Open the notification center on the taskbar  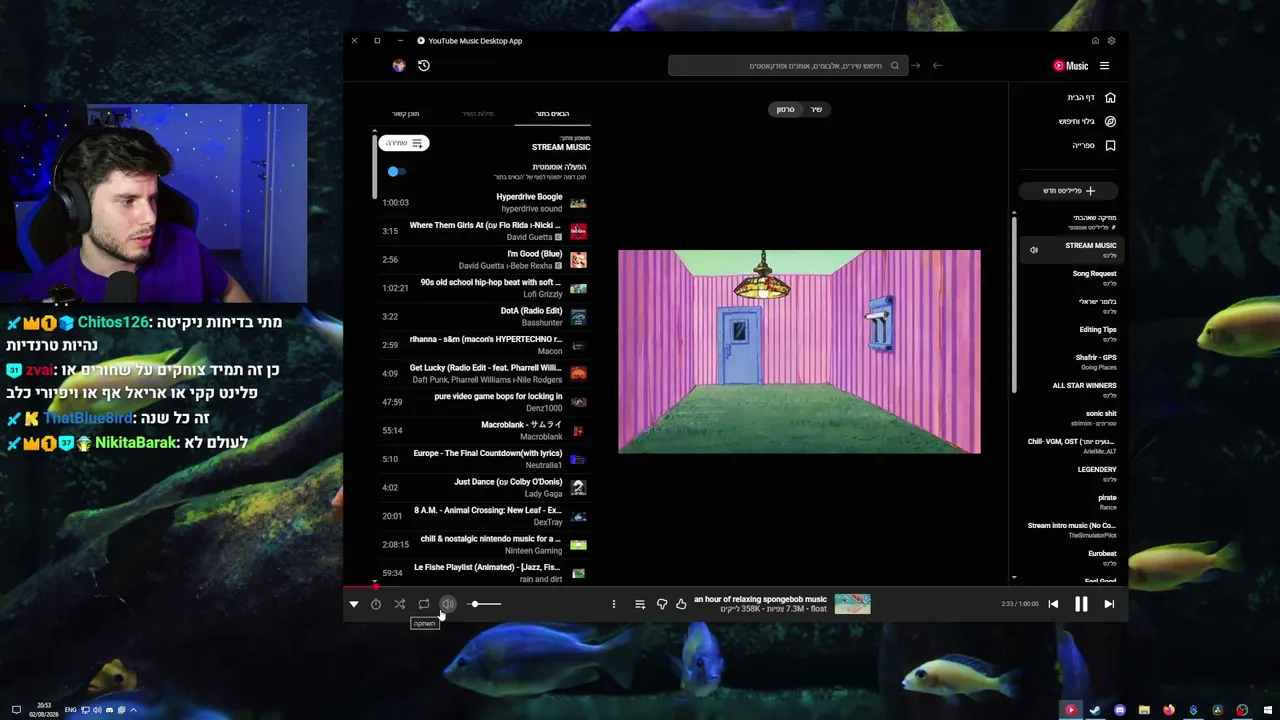16,710
